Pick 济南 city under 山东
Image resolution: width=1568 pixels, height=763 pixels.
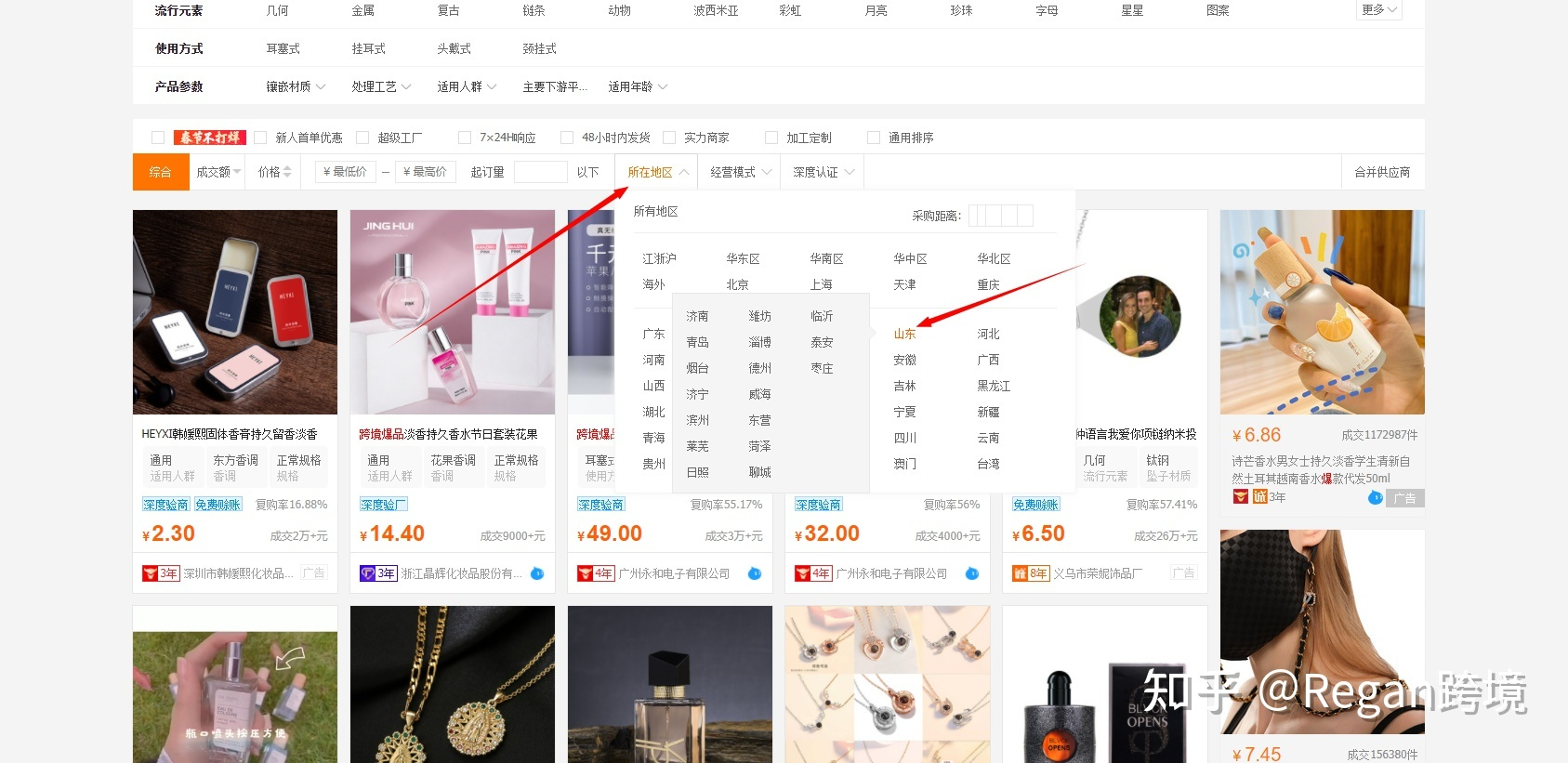697,316
